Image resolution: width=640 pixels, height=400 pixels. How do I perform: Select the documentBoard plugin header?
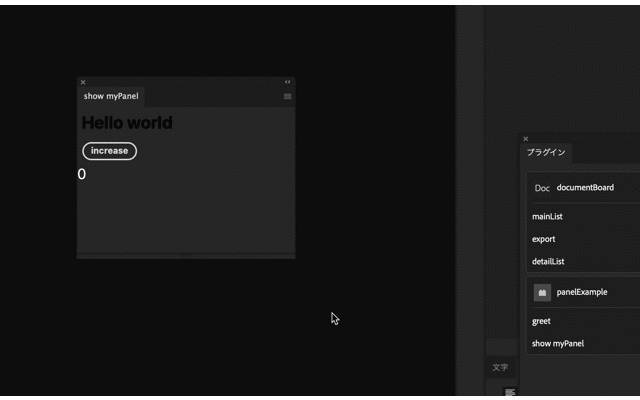pos(585,188)
